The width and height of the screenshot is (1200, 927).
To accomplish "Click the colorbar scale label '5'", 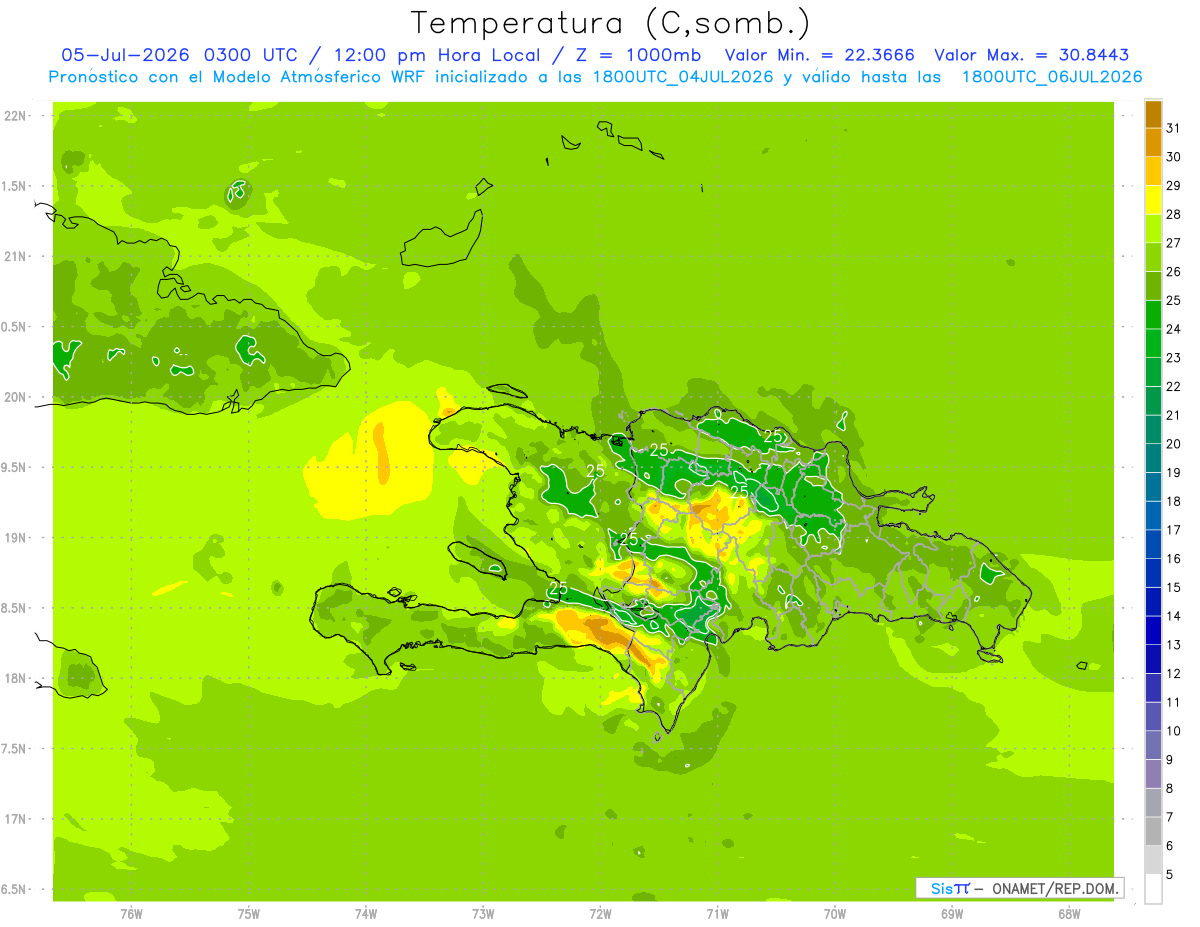I will [x=1170, y=874].
